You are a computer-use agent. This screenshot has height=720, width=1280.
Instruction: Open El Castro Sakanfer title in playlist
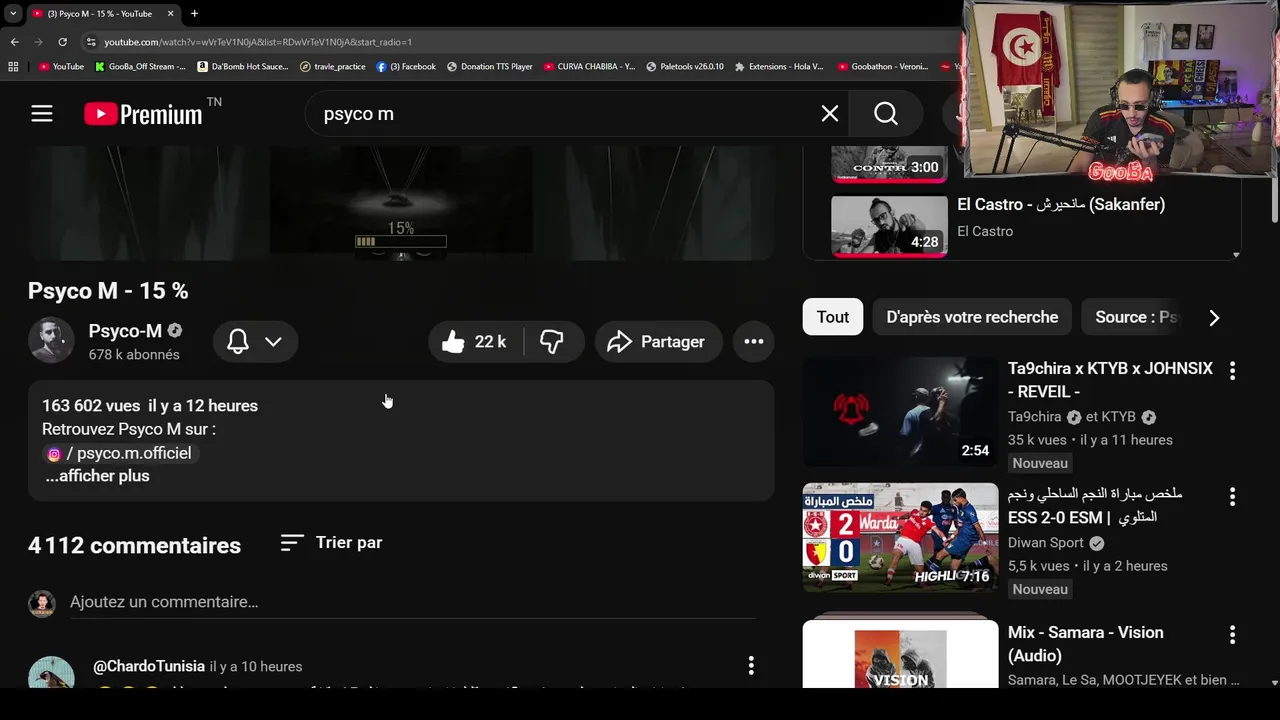pyautogui.click(x=1061, y=204)
